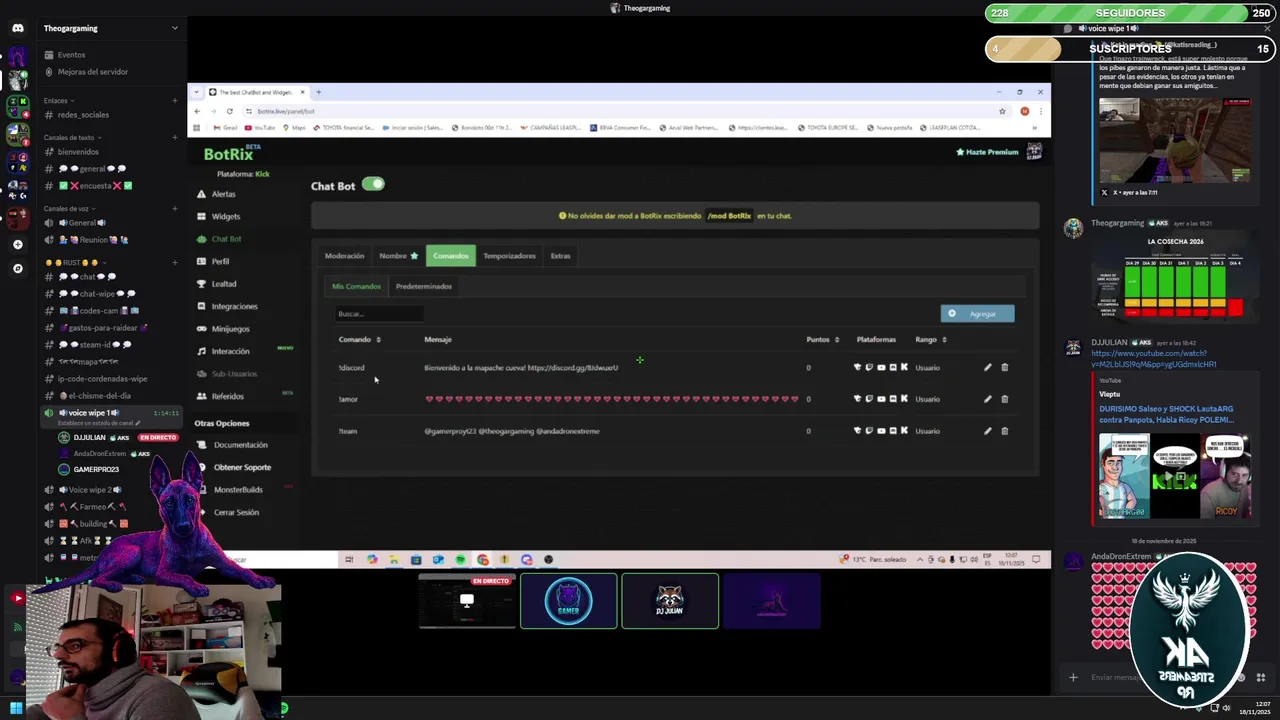Edit the !amor command with pencil icon

(x=987, y=399)
